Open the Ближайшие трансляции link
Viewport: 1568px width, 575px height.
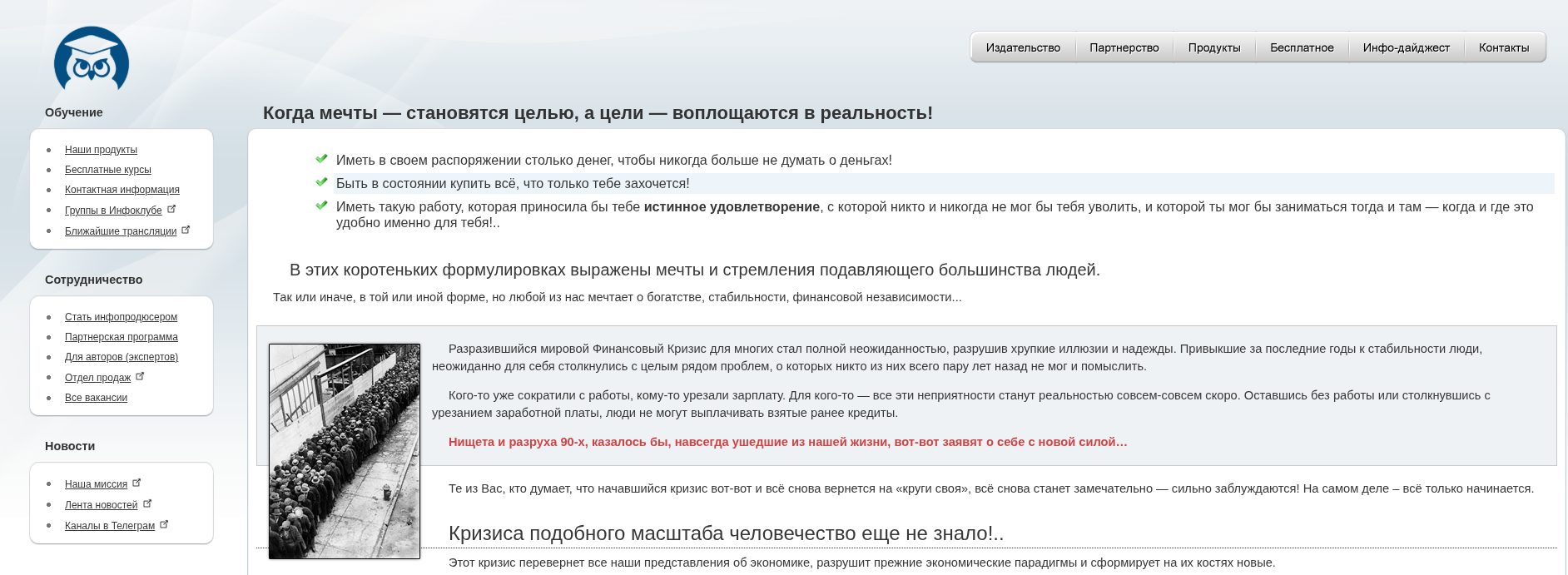(x=121, y=231)
